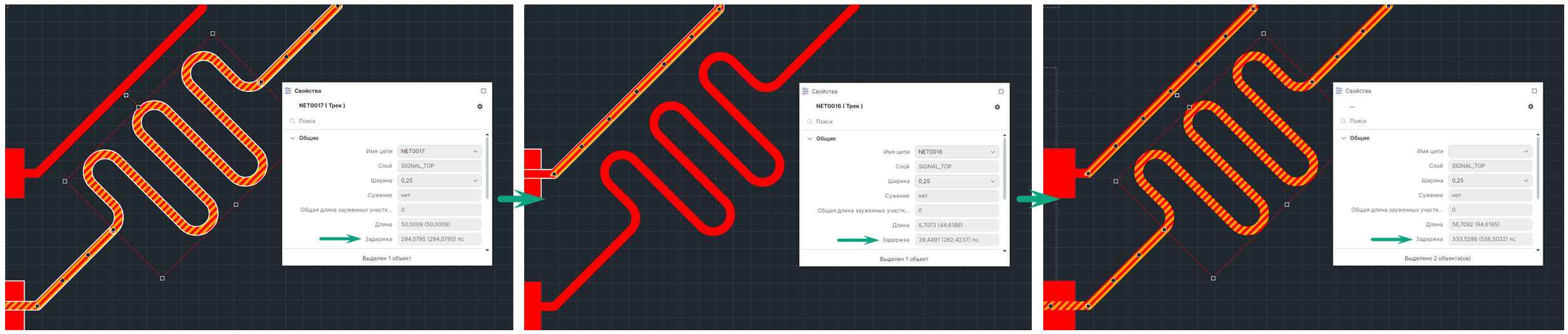Image resolution: width=1568 pixels, height=334 pixels.
Task: Open settings gear in NET0016 properties panel
Action: [x=997, y=107]
